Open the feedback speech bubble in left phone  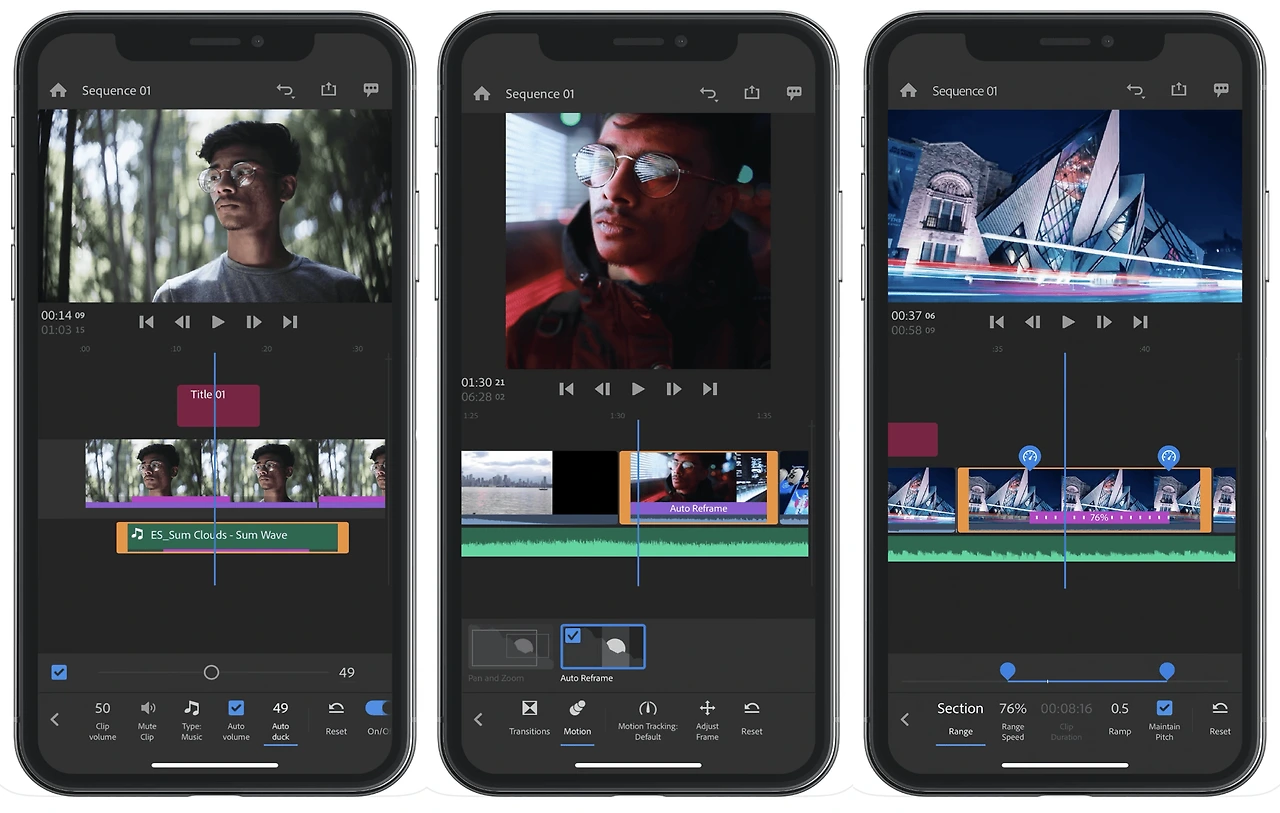(x=371, y=90)
